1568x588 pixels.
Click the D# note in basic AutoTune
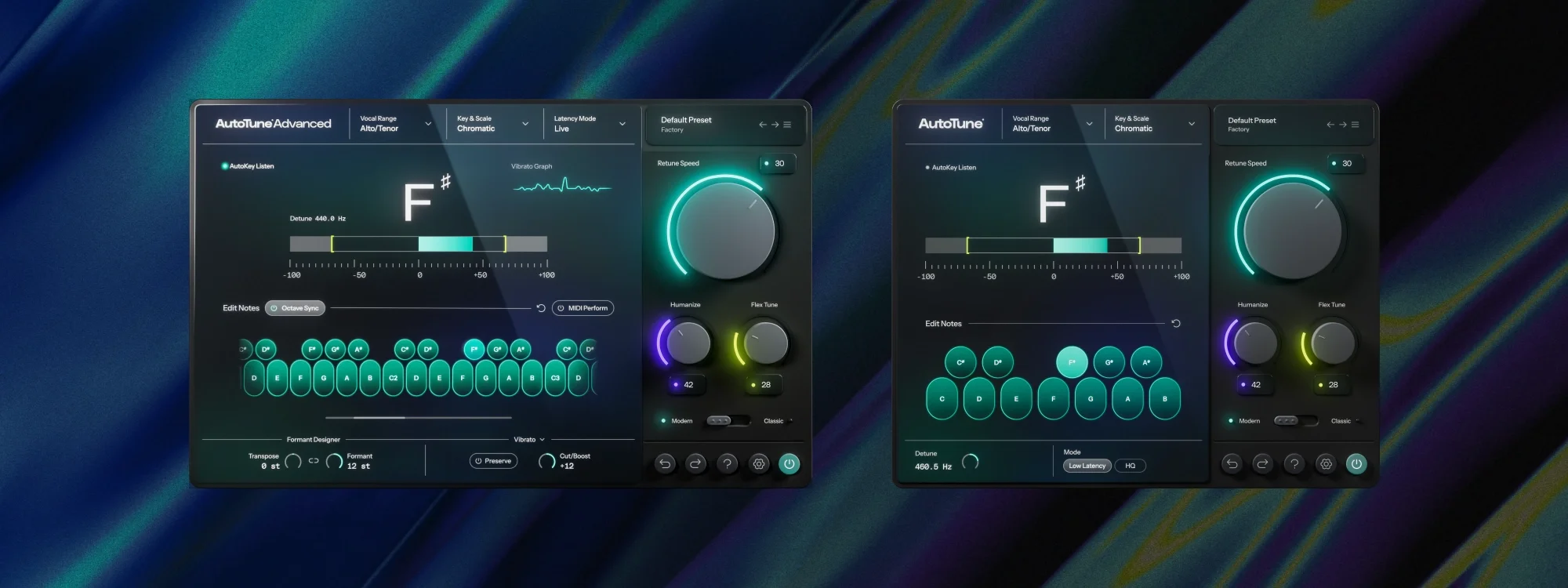click(x=997, y=362)
